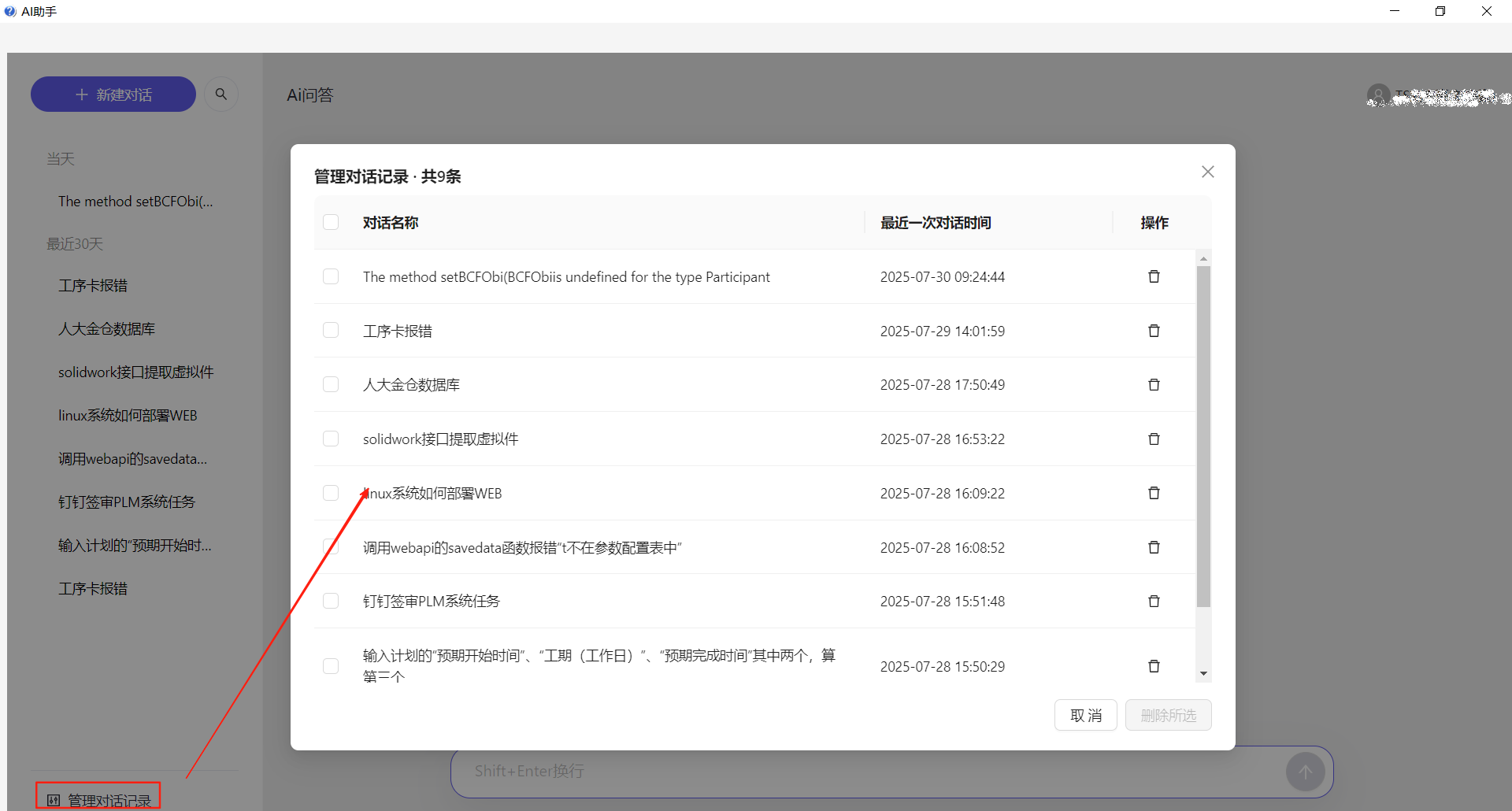1512x811 pixels.
Task: Click the 对话名称 column header
Action: pyautogui.click(x=391, y=223)
